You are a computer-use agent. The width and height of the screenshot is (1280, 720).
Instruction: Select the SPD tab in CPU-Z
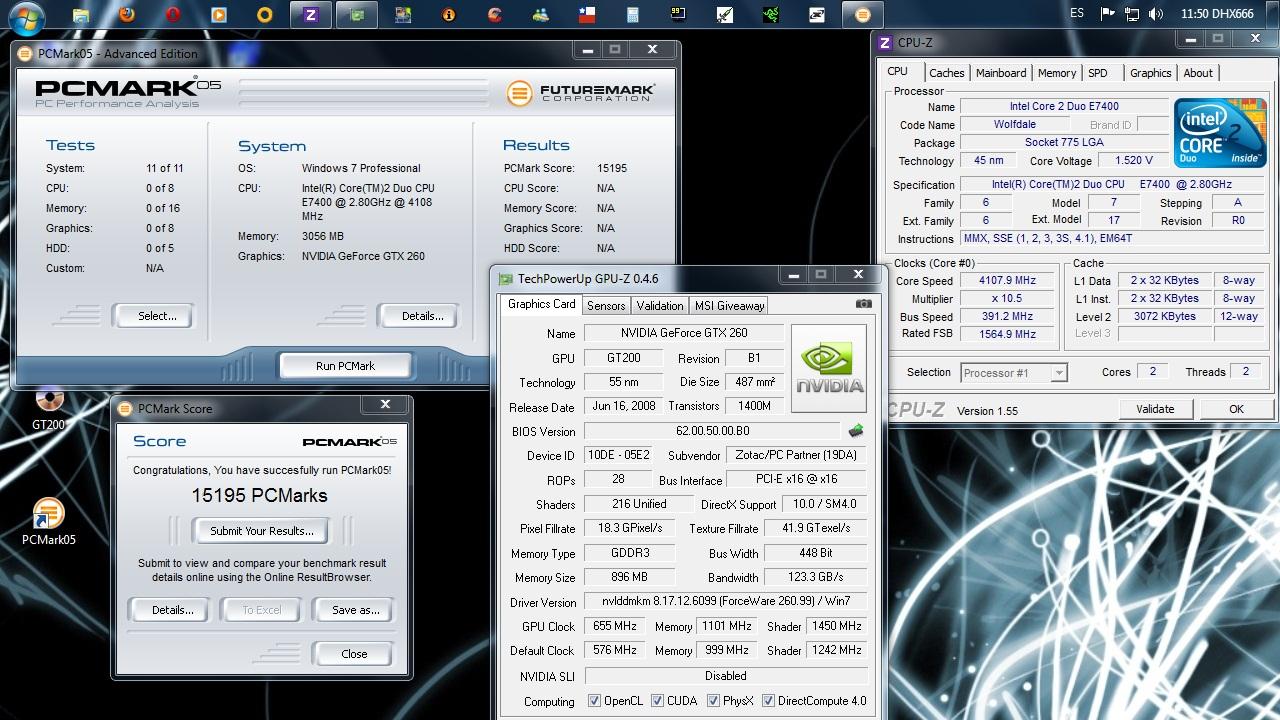pyautogui.click(x=1098, y=73)
